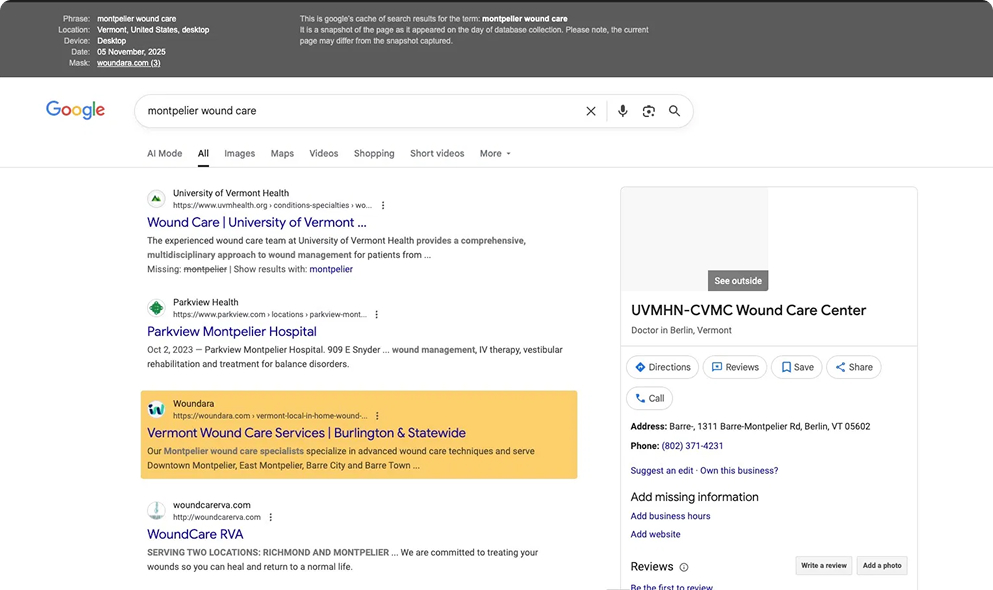The width and height of the screenshot is (993, 590).
Task: Click the knowledge panel photo placeholder
Action: click(x=695, y=239)
